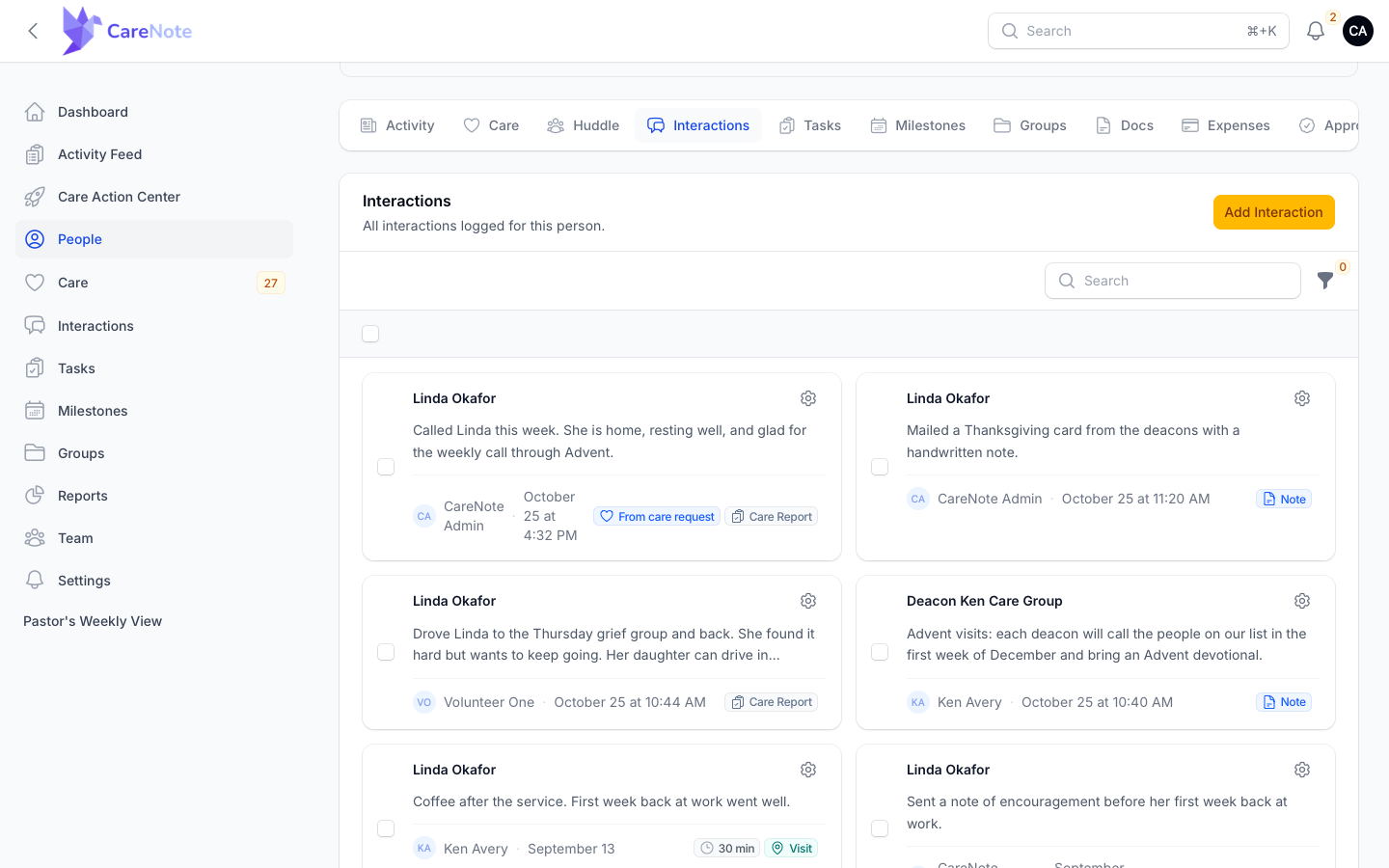This screenshot has height=868, width=1389.
Task: Open Pastor's Weekly View link
Action: (93, 621)
